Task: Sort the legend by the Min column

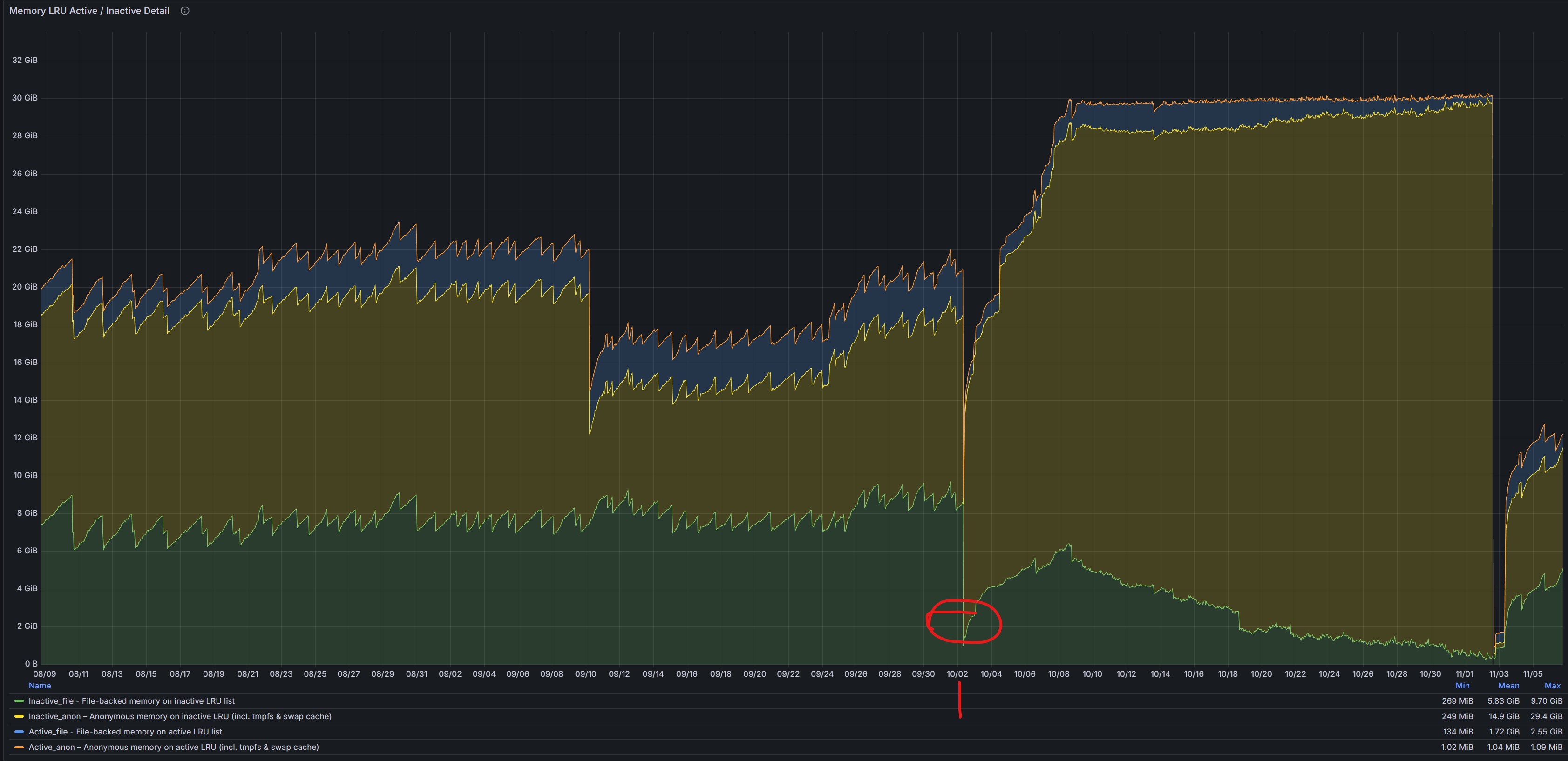Action: click(1462, 686)
